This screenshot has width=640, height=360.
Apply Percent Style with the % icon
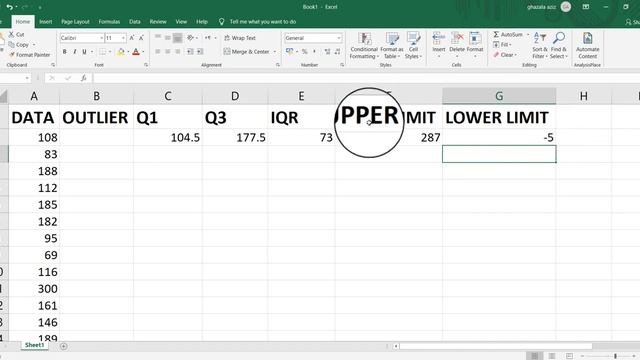[304, 52]
